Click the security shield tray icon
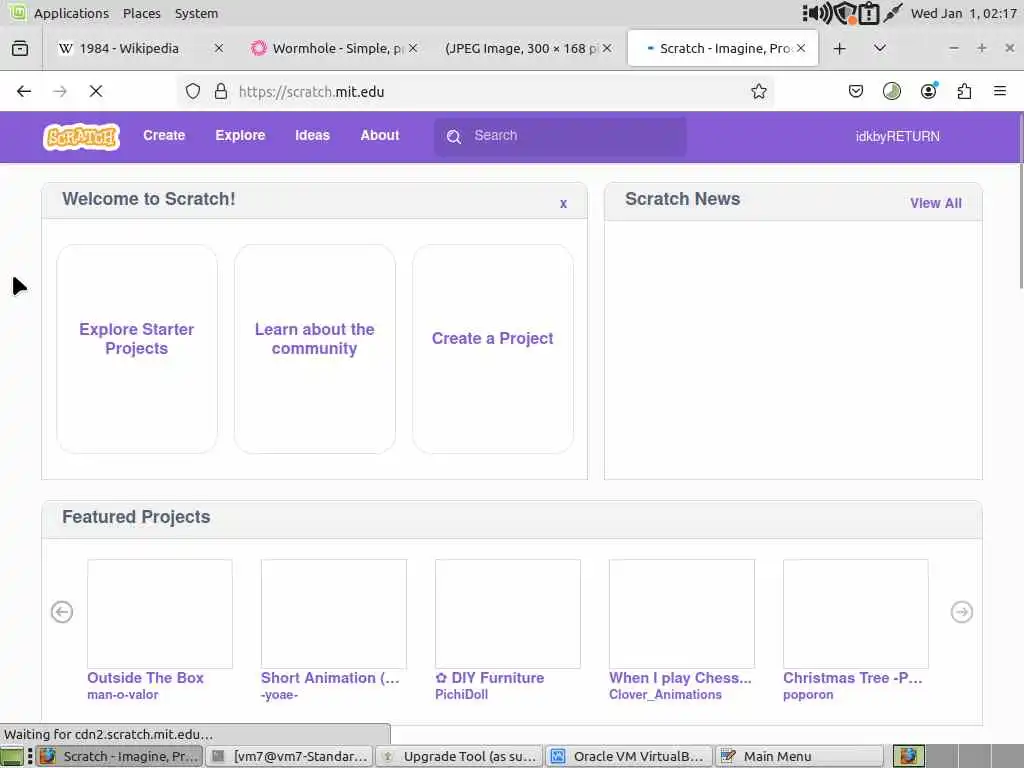This screenshot has width=1024, height=768. pyautogui.click(x=845, y=13)
